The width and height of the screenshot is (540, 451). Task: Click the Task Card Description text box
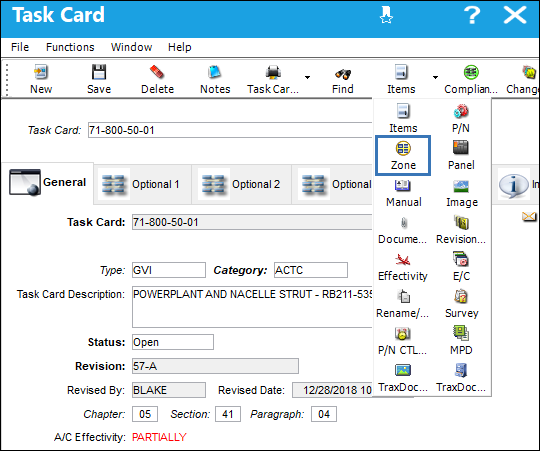(x=252, y=306)
